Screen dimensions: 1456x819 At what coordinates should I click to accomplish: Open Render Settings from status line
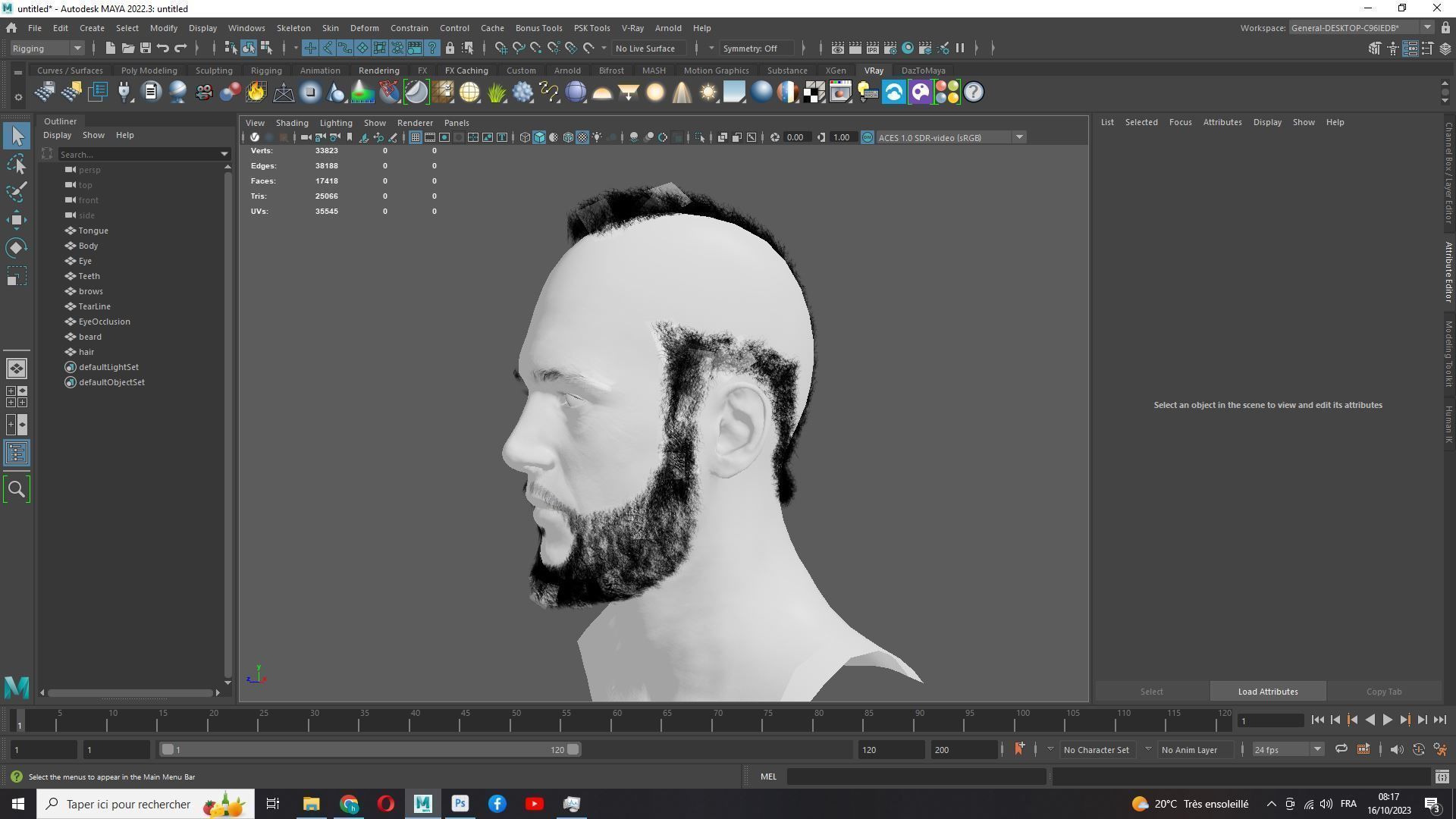point(890,49)
